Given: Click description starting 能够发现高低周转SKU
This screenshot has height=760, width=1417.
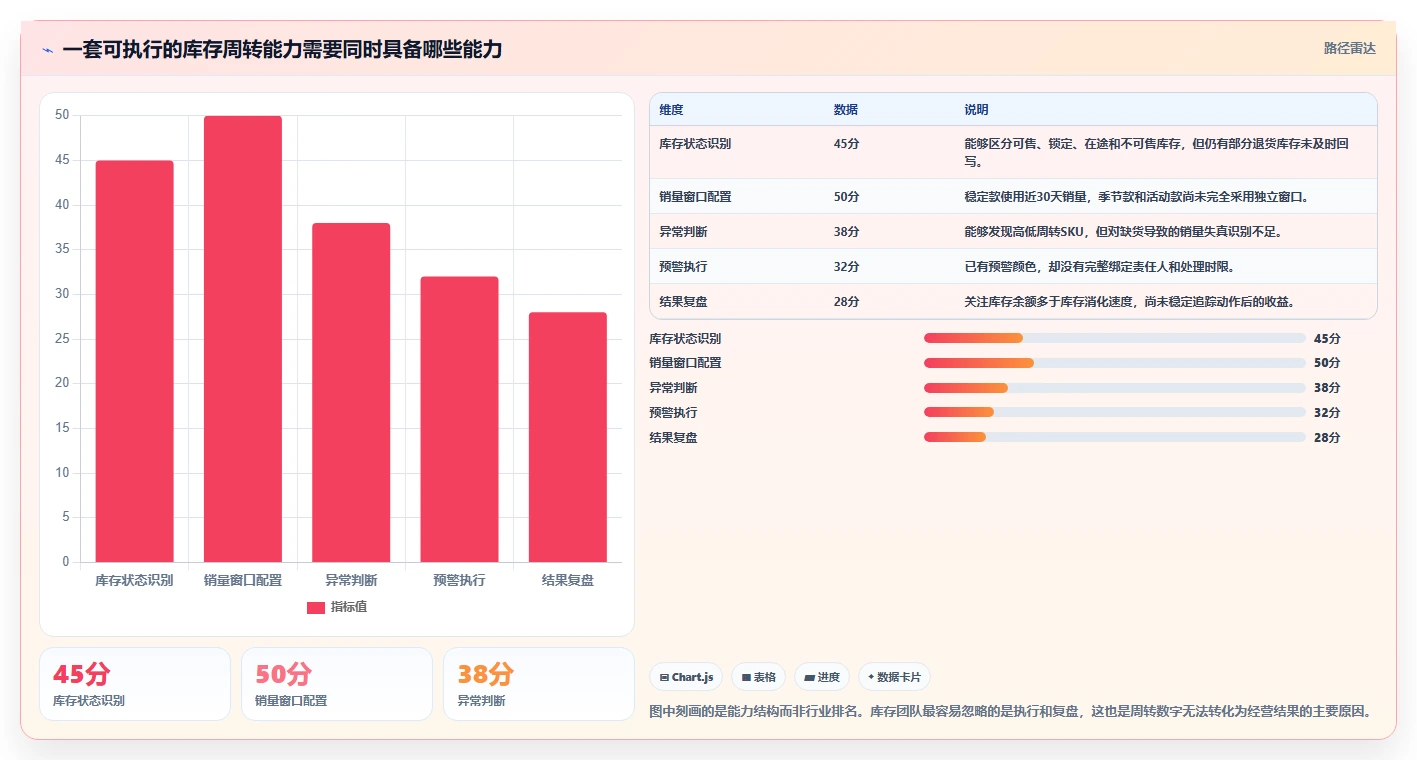Looking at the screenshot, I should click(x=1123, y=232).
